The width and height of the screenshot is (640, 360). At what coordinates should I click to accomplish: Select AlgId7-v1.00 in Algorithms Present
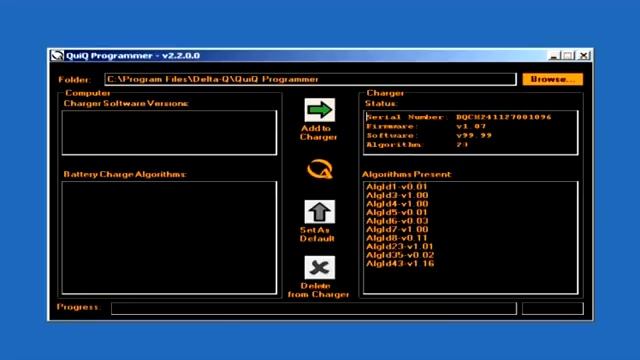[x=397, y=229]
